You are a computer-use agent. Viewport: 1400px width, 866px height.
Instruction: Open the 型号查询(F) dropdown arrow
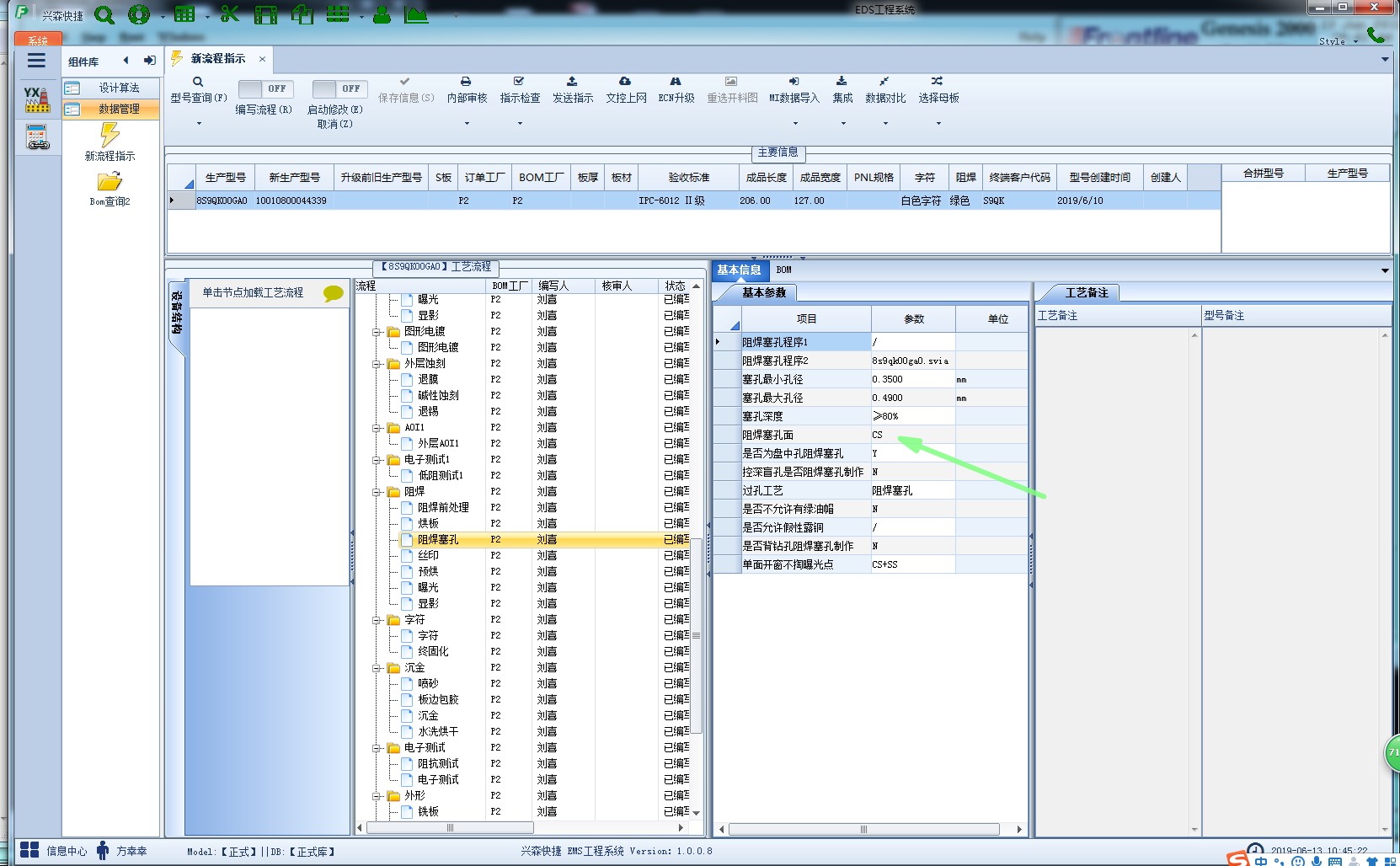(199, 124)
